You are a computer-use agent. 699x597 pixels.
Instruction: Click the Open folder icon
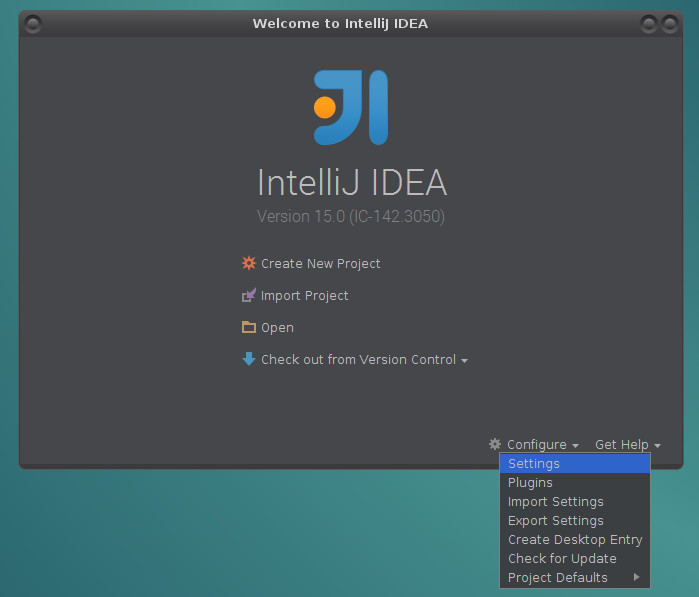(249, 327)
